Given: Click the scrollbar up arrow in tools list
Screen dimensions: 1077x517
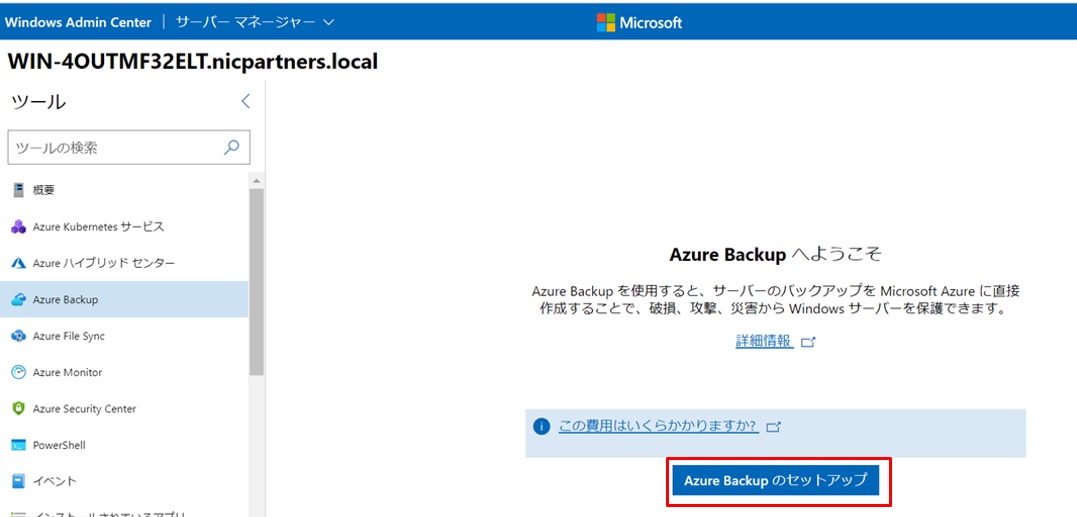Looking at the screenshot, I should tap(256, 181).
